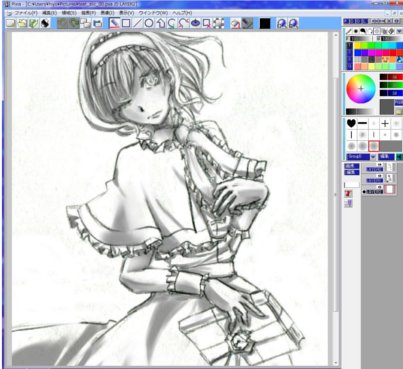
Task: Toggle visibility eye of the top layer
Action: tap(379, 165)
